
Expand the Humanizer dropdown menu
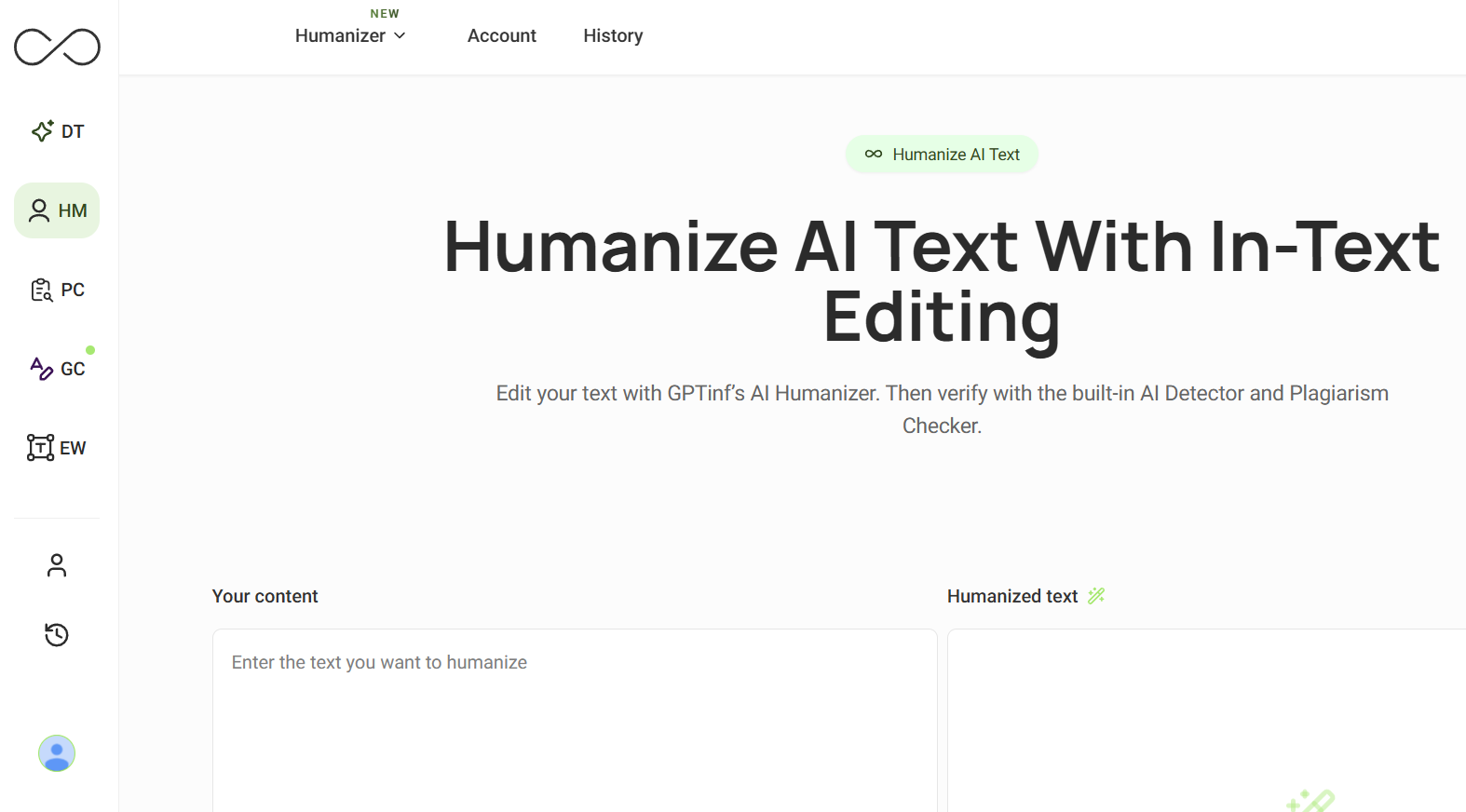(350, 35)
